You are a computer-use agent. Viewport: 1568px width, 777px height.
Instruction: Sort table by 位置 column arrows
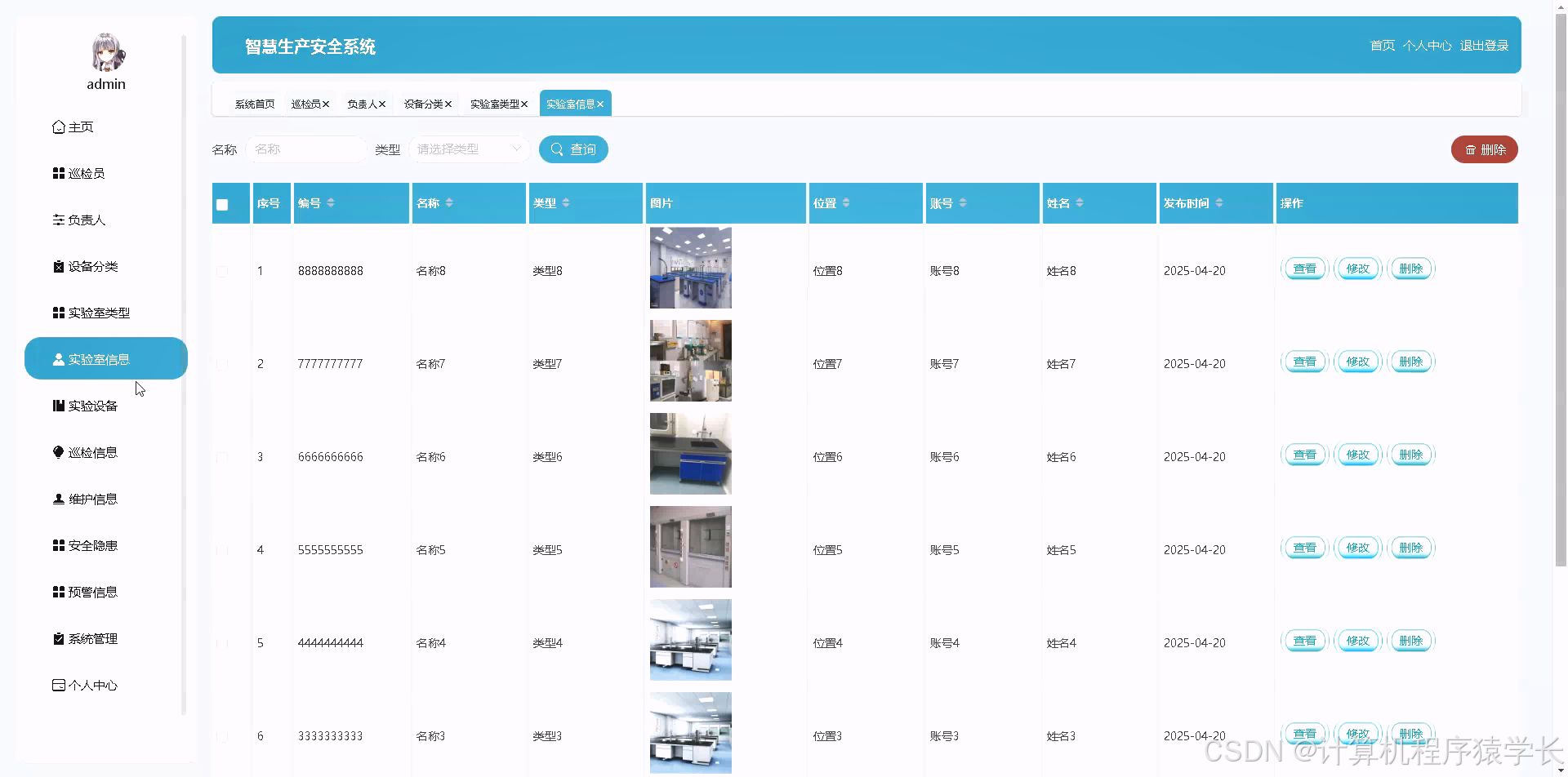[846, 203]
